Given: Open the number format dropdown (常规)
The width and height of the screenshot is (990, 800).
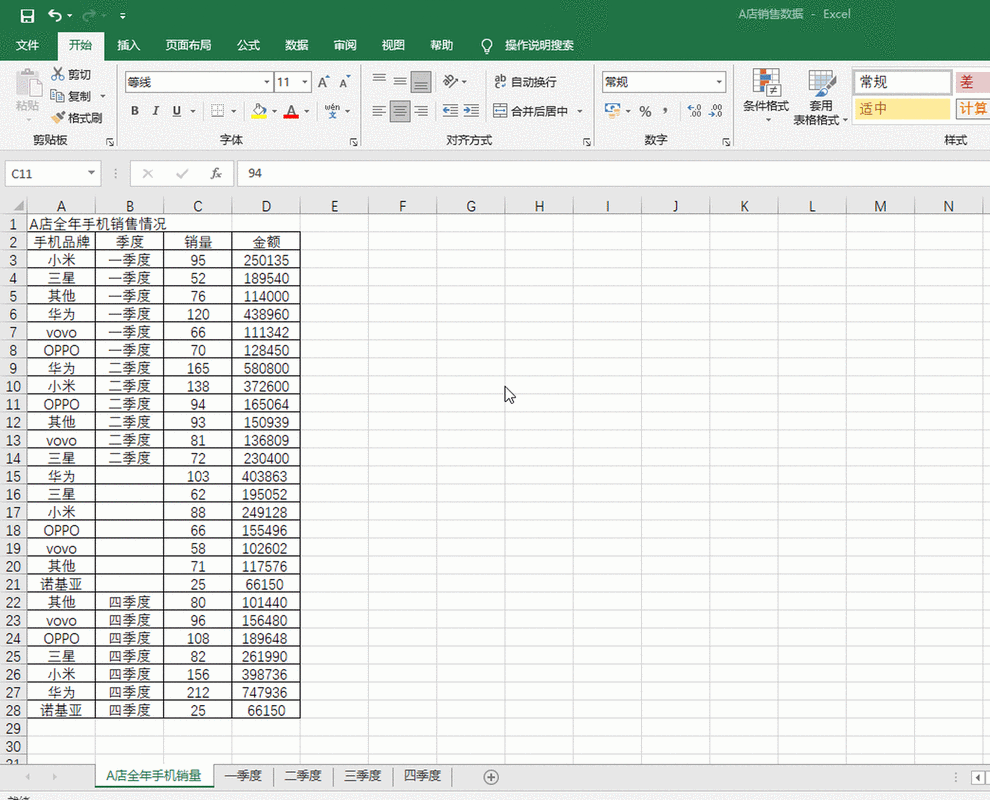Looking at the screenshot, I should click(x=719, y=82).
